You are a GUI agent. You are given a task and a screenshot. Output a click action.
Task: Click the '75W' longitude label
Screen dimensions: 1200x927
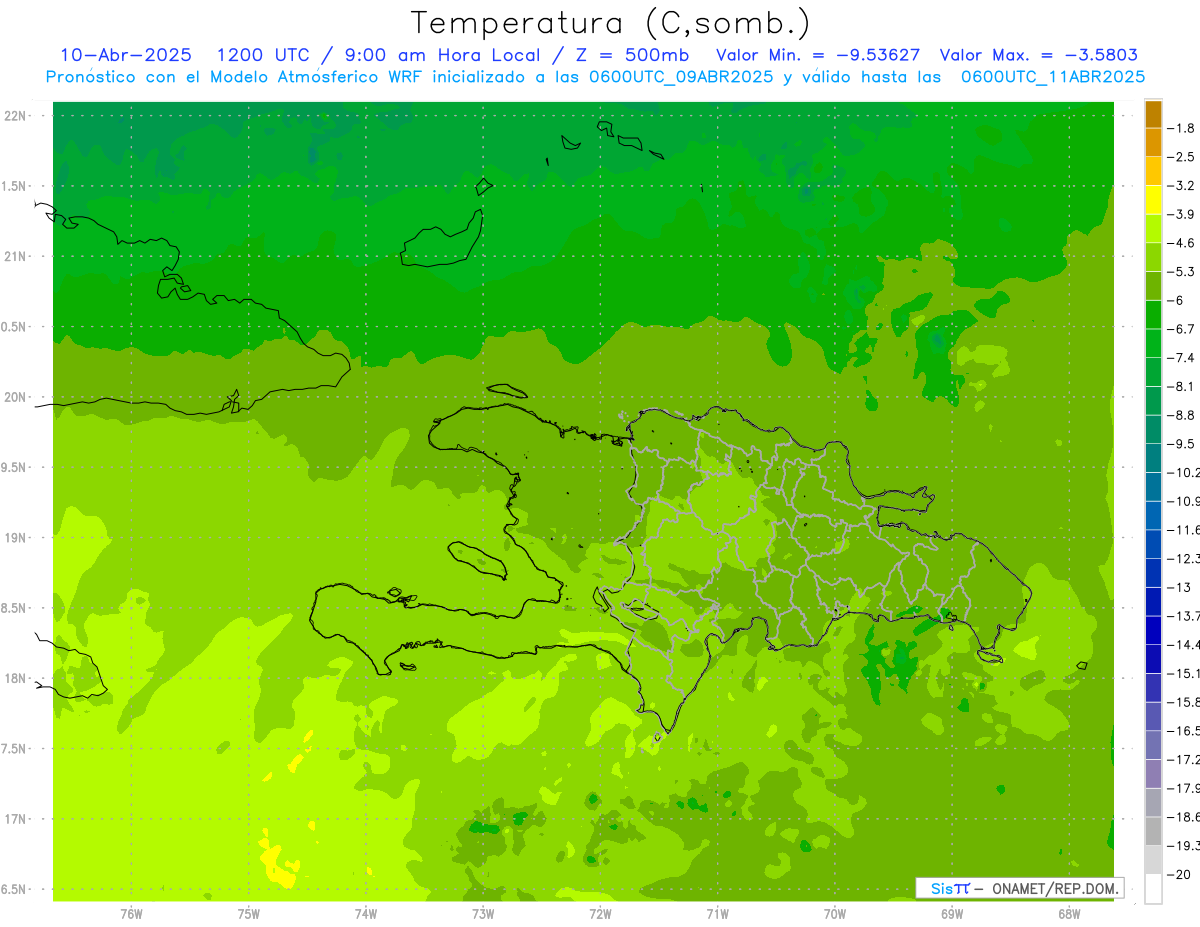point(248,914)
